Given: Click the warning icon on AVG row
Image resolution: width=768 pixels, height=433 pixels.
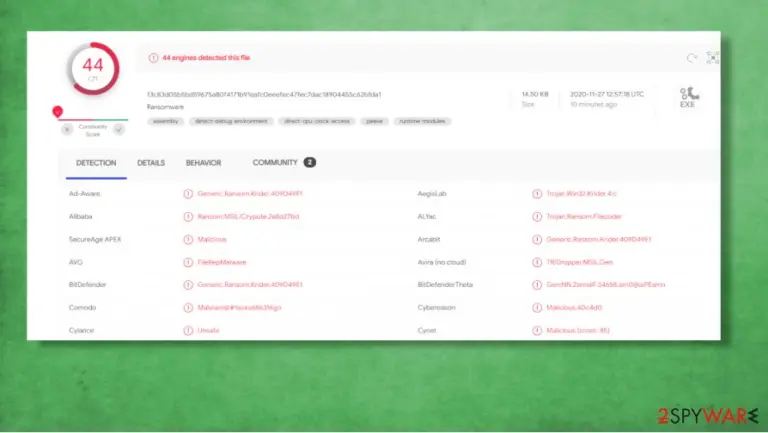Looking at the screenshot, I should (188, 263).
